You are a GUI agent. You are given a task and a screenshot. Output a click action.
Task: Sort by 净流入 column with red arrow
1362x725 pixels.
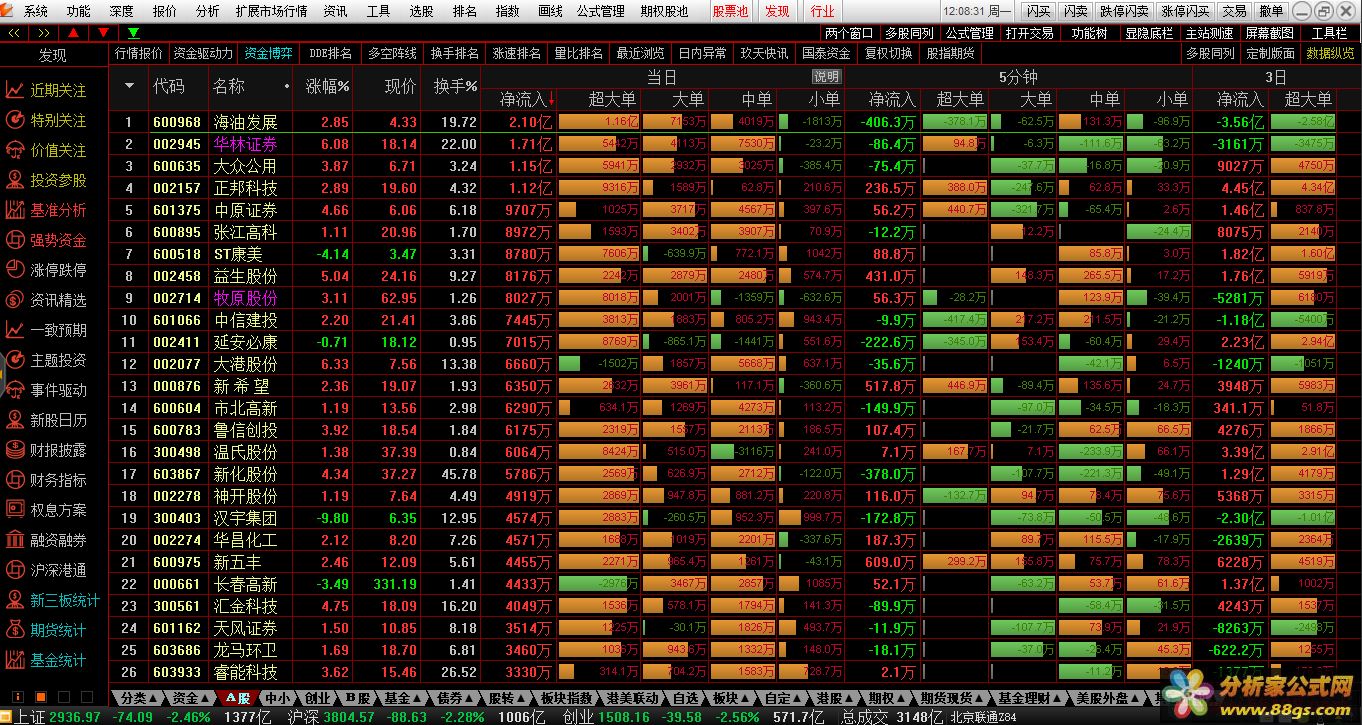click(x=528, y=99)
